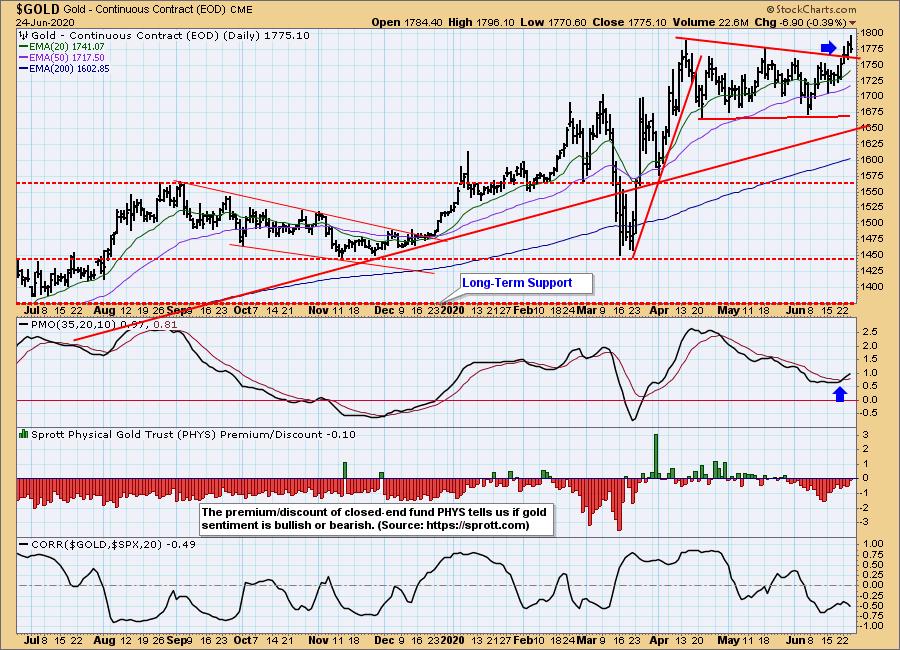Click the CORR($GOLD,$SPX,20) -0.49 label

[113, 544]
